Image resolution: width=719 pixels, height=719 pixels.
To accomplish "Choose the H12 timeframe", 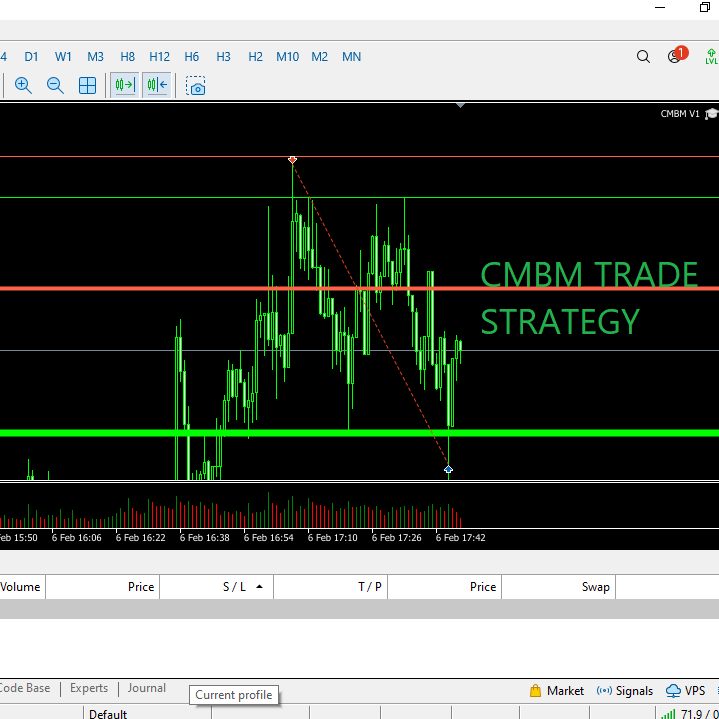I will coord(160,57).
